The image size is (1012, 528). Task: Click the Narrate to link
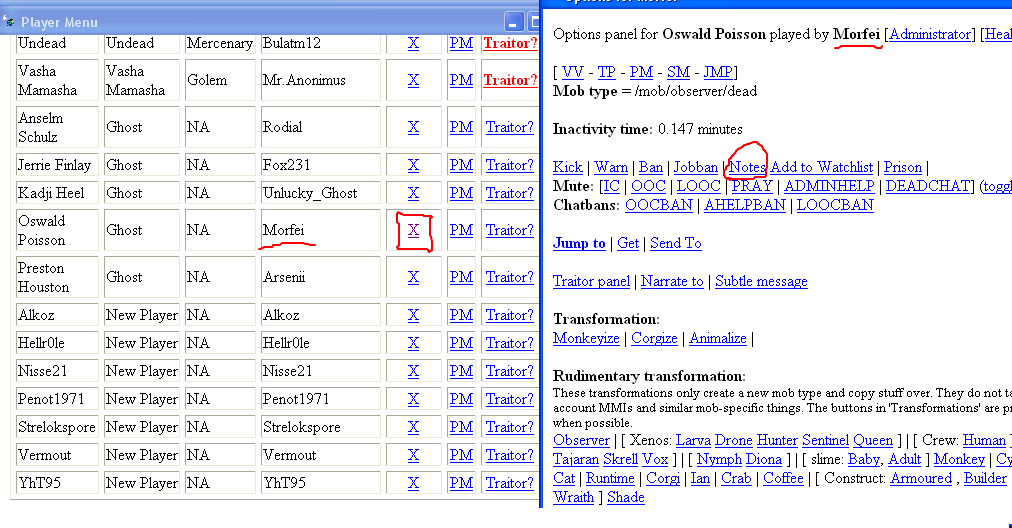point(672,281)
